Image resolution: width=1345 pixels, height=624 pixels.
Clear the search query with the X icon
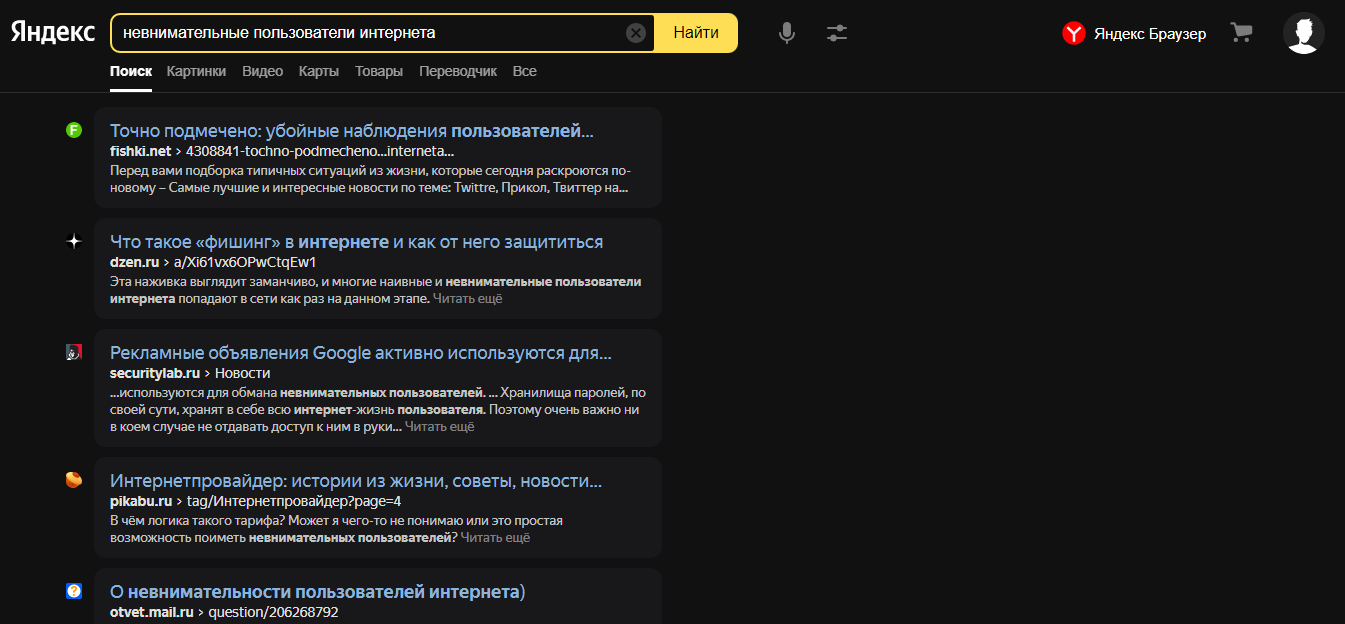pos(636,33)
